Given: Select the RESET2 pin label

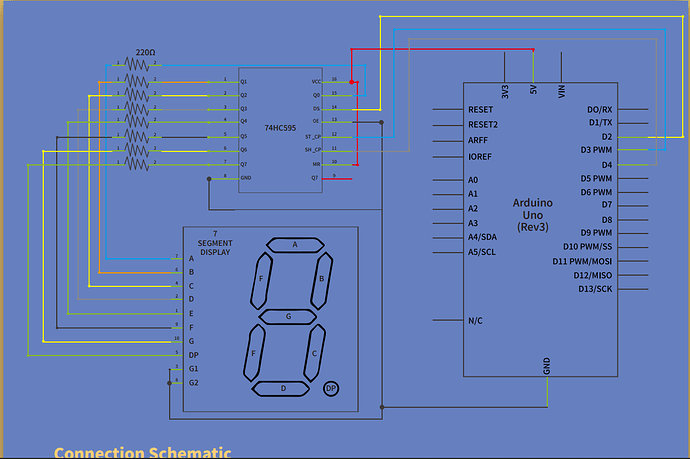Looking at the screenshot, I should pyautogui.click(x=483, y=125).
